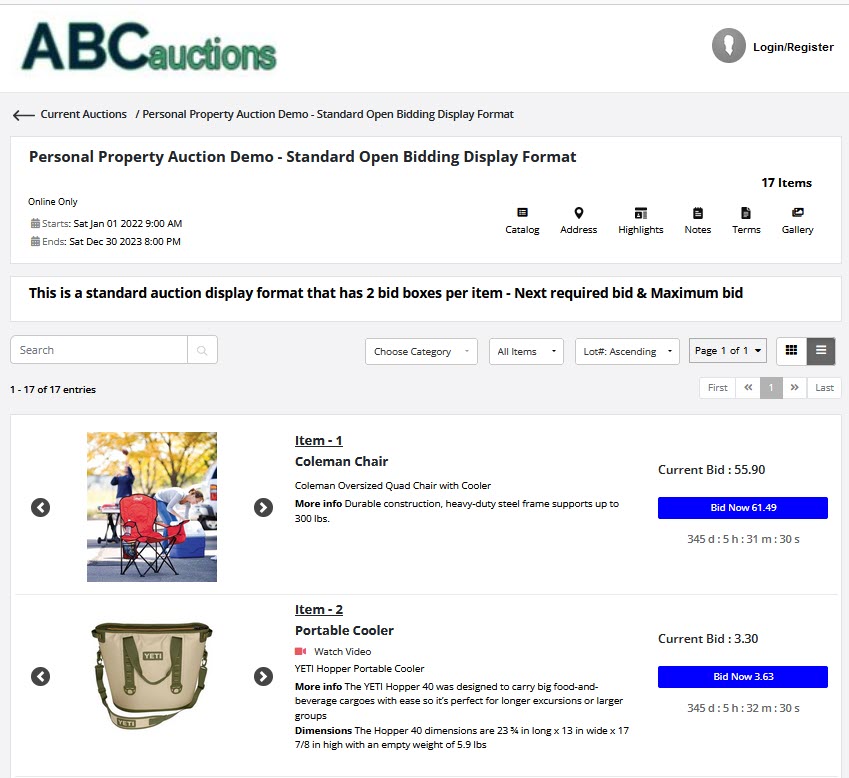Select page 1 in pagination
Image resolution: width=849 pixels, height=778 pixels.
[771, 387]
